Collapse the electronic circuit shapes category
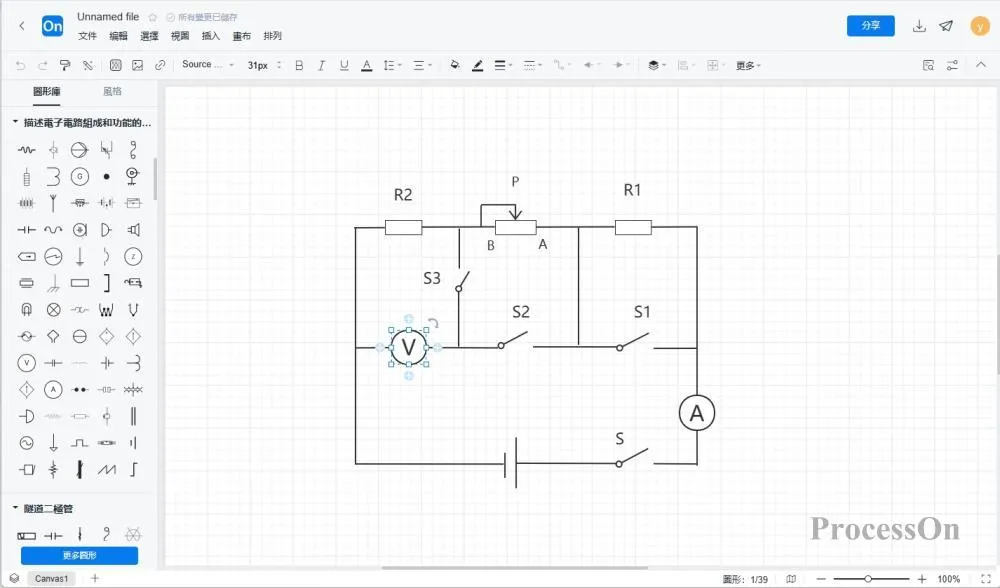The height and width of the screenshot is (588, 1000). (15, 122)
